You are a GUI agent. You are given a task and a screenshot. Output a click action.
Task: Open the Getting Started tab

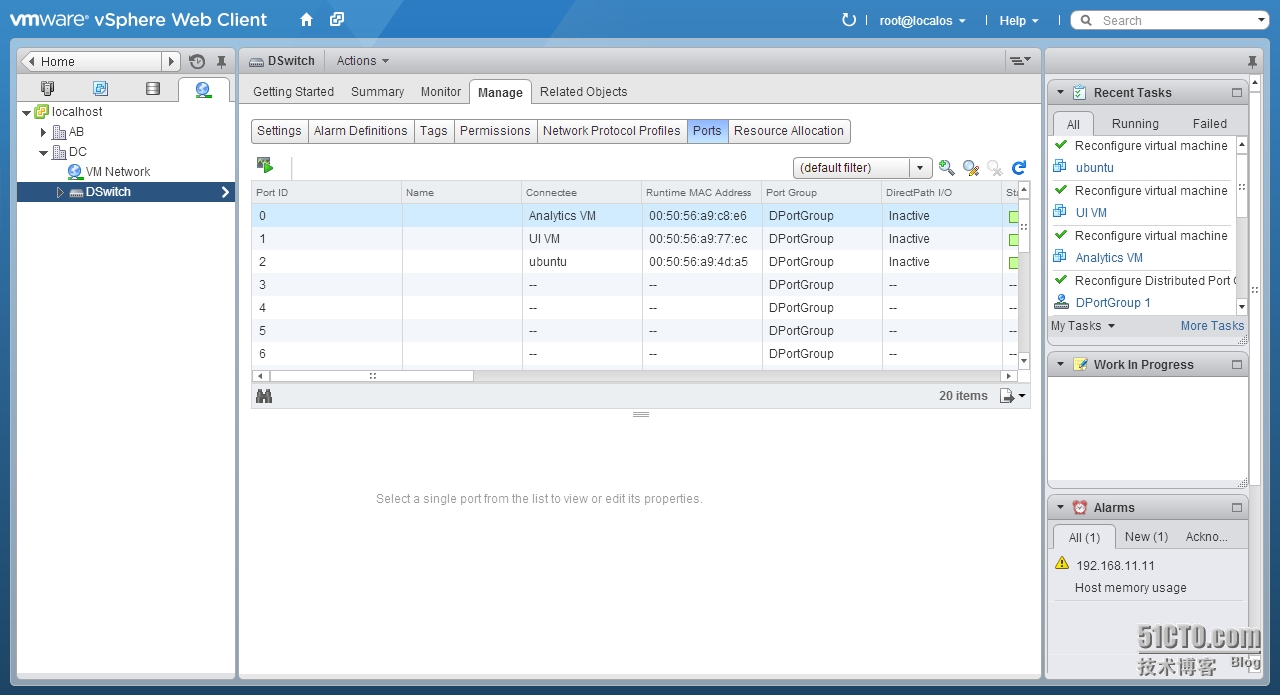coord(293,92)
